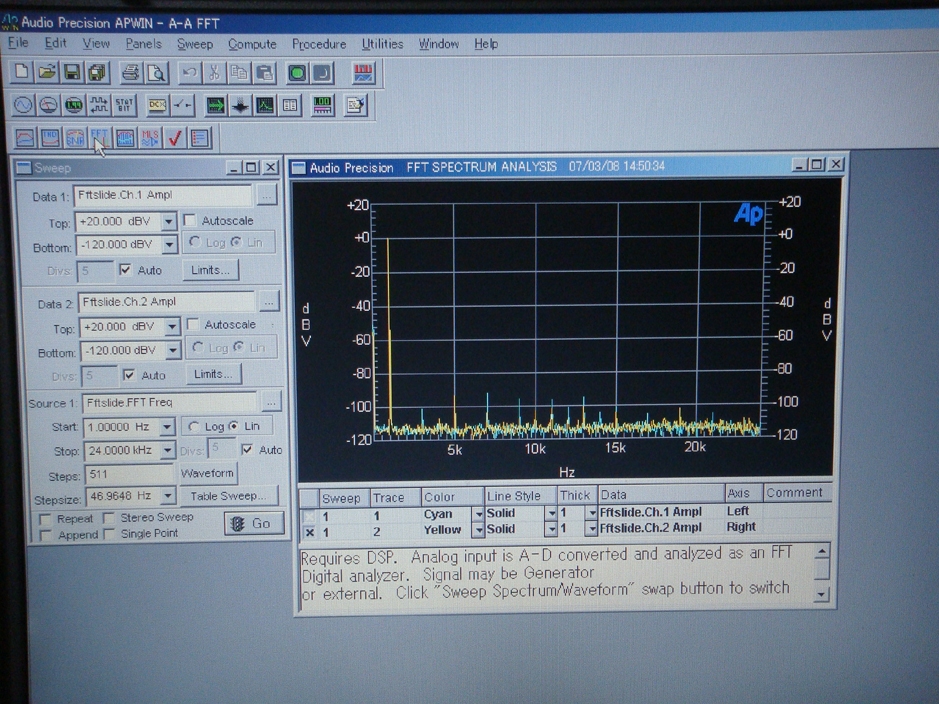This screenshot has width=939, height=704.
Task: Enable the Repeat checkbox
Action: tap(45, 518)
